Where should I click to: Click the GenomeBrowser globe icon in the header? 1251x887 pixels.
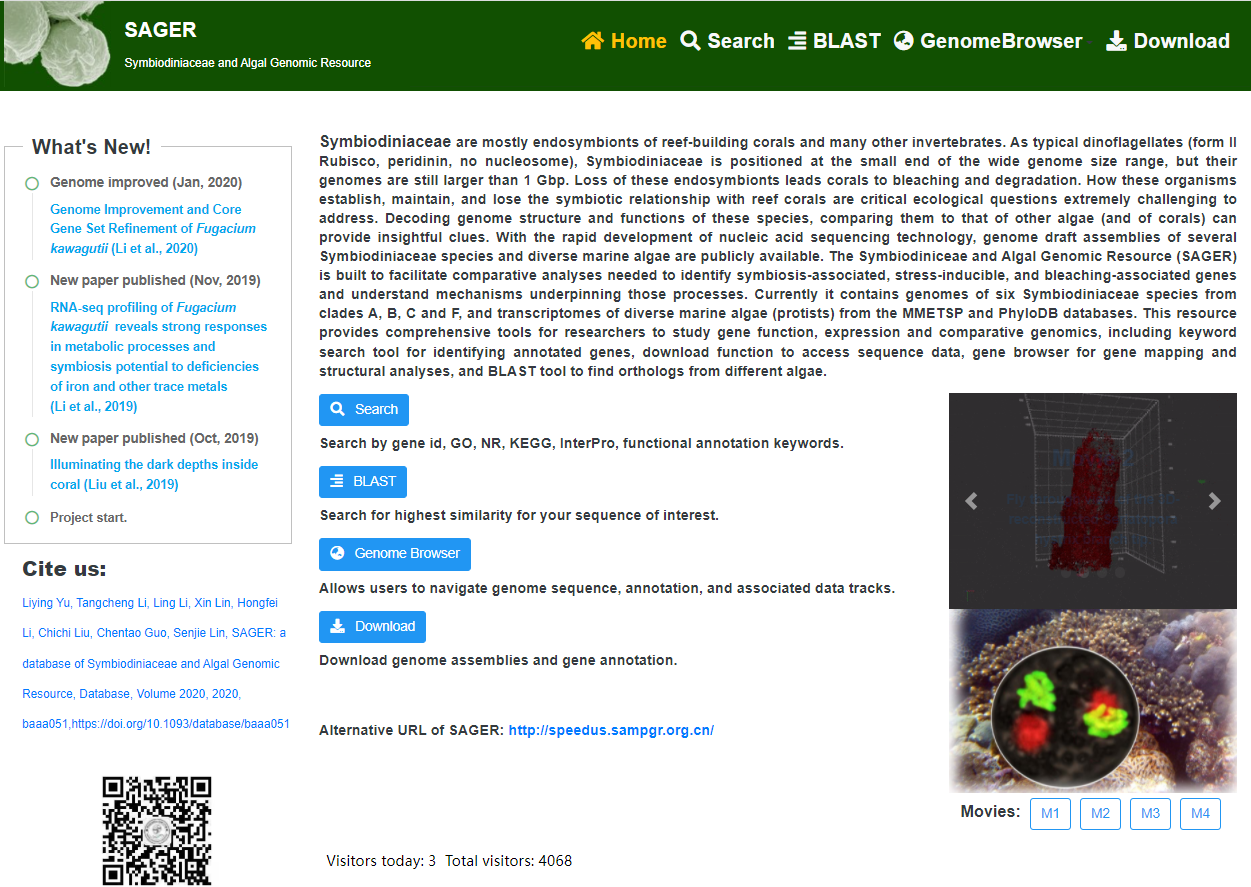904,41
